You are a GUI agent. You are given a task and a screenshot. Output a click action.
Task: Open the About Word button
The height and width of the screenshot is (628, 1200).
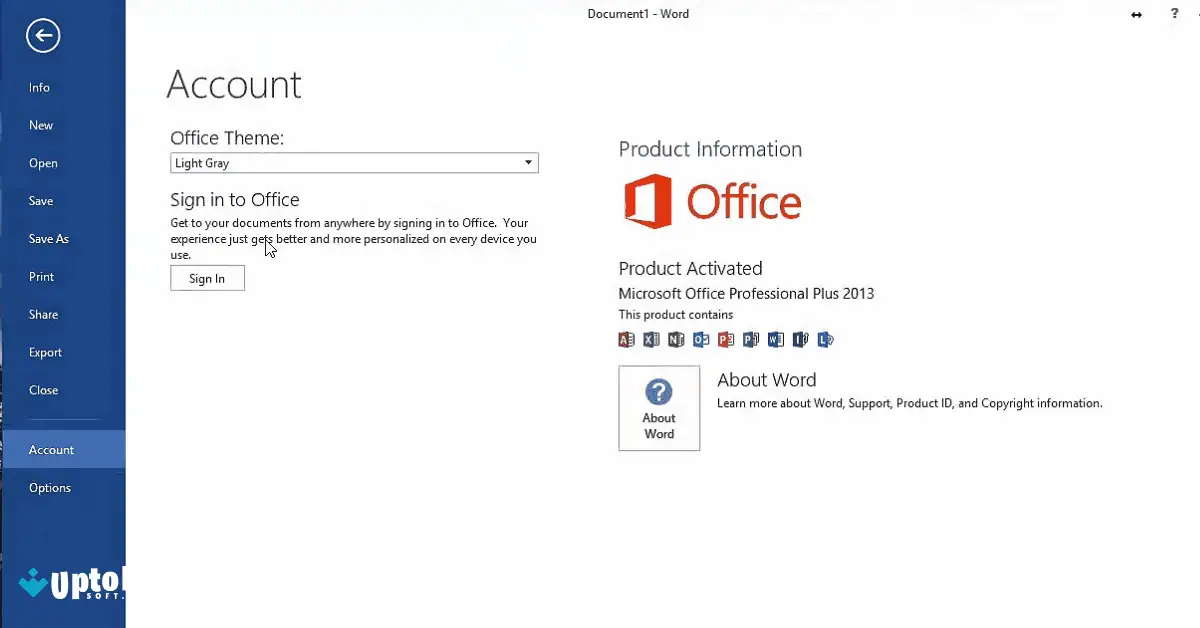658,408
